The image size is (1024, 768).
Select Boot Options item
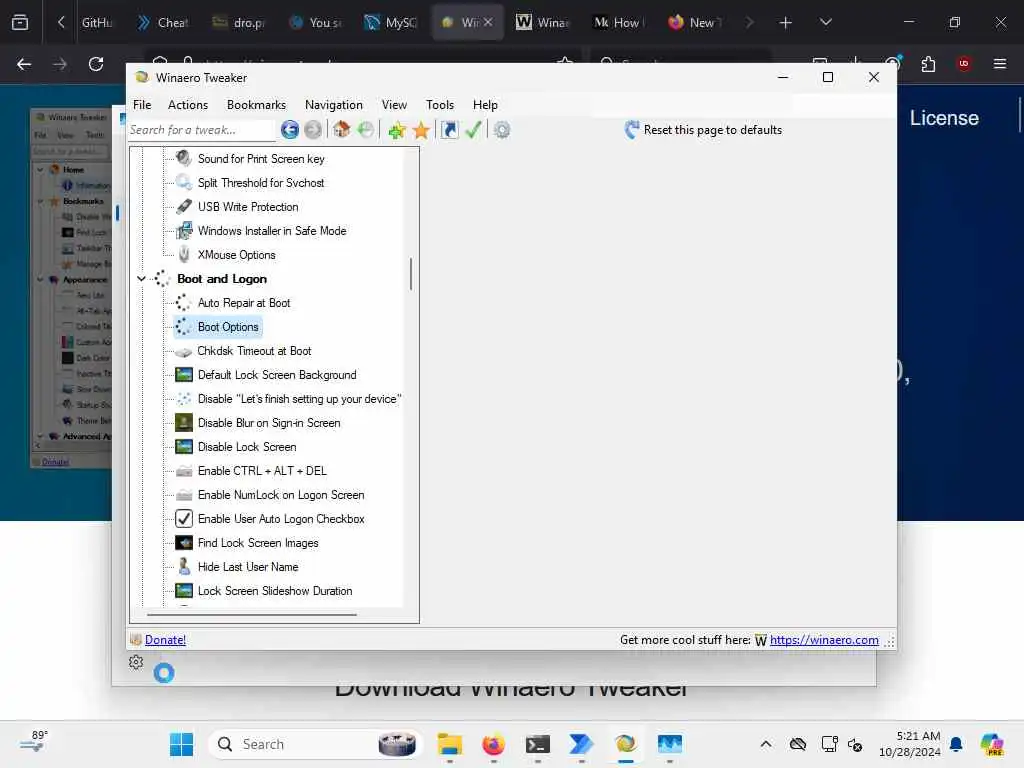(x=228, y=327)
